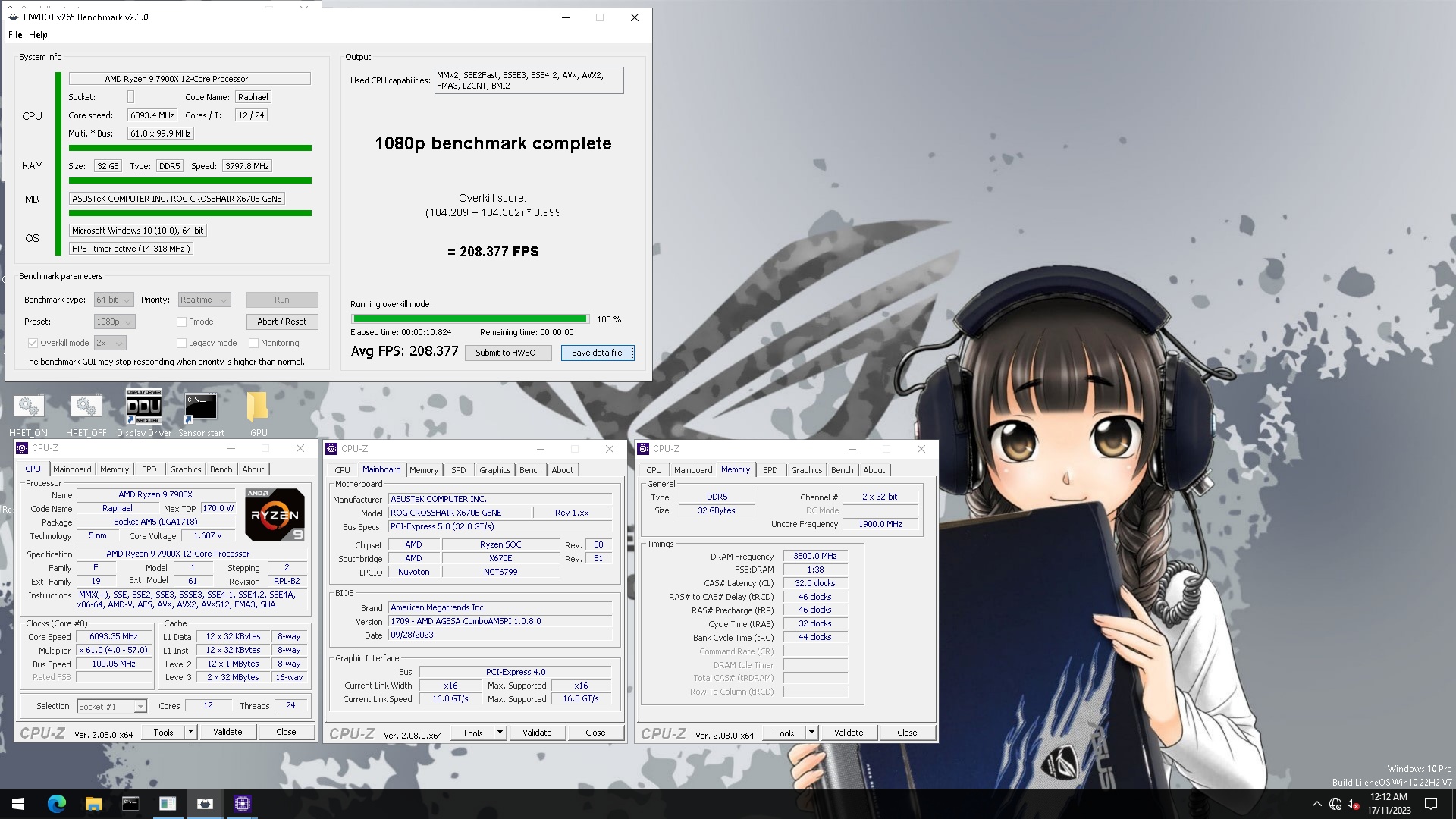Click Save data file button

coord(597,353)
